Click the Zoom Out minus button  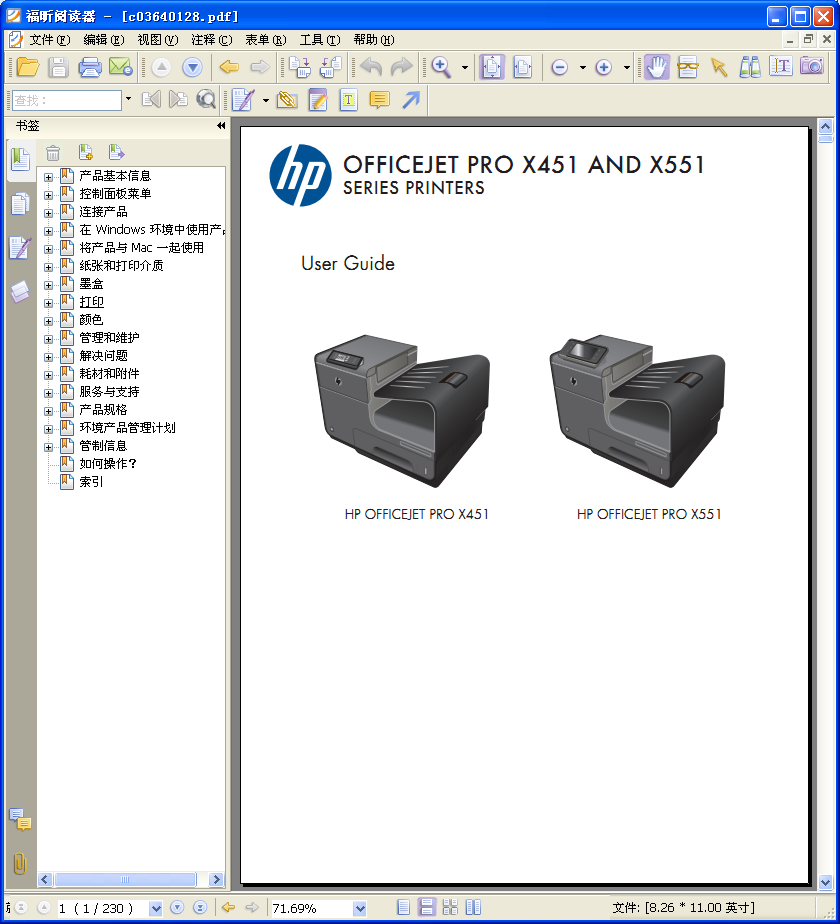pyautogui.click(x=559, y=67)
